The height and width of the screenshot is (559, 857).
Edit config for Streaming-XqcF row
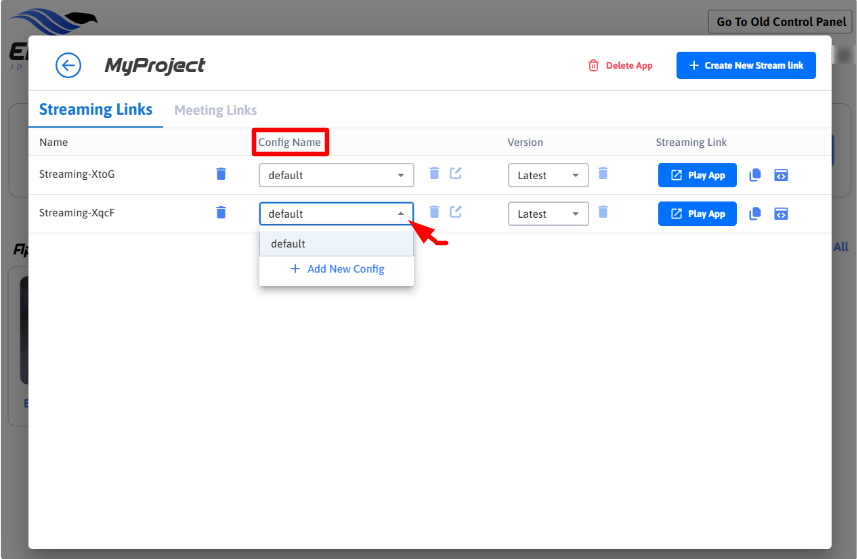coord(456,212)
